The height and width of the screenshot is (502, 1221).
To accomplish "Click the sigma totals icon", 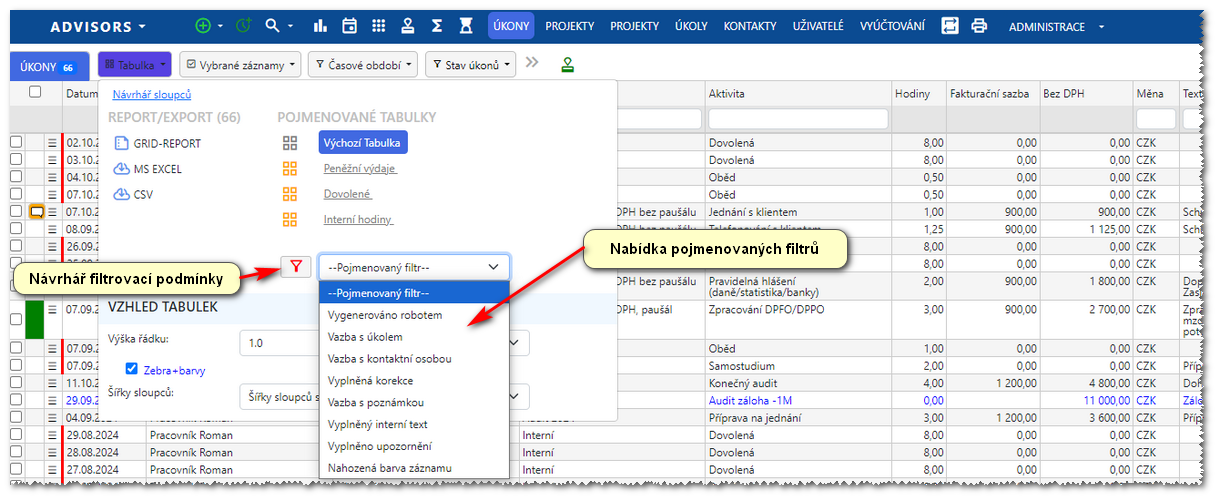I will 436,26.
